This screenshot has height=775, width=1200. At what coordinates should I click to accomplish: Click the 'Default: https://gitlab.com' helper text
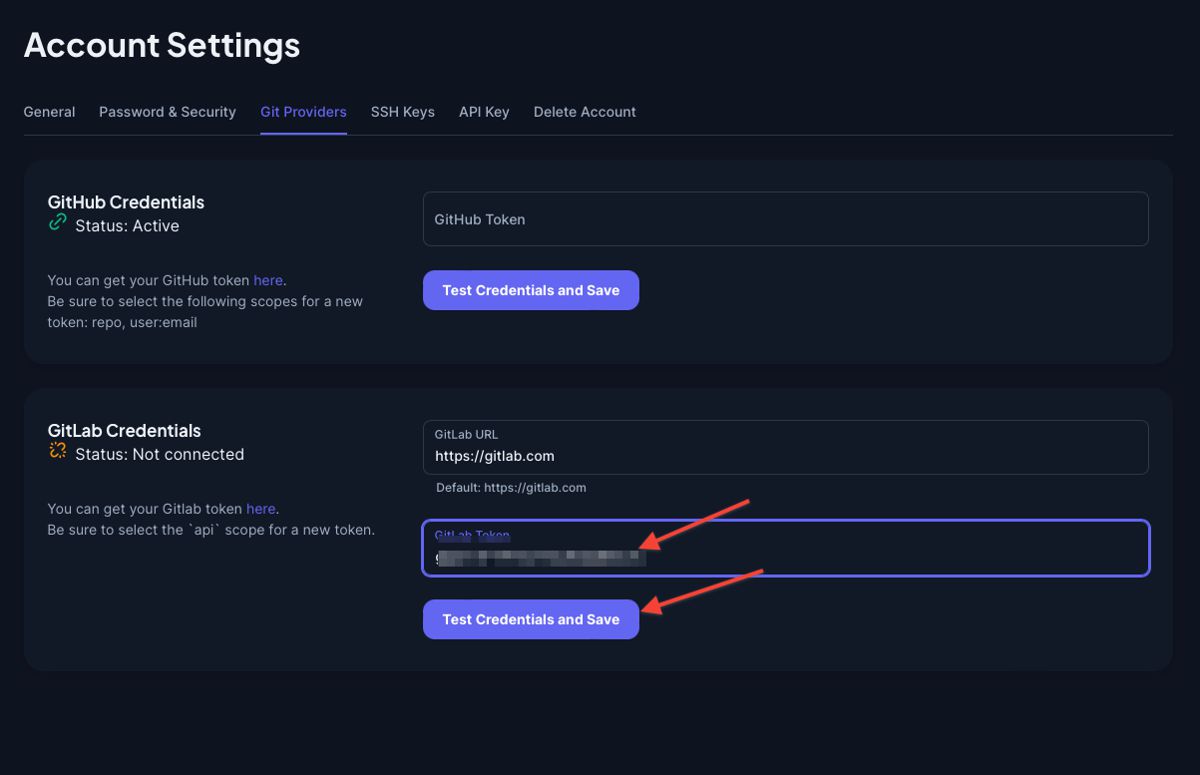pyautogui.click(x=510, y=488)
